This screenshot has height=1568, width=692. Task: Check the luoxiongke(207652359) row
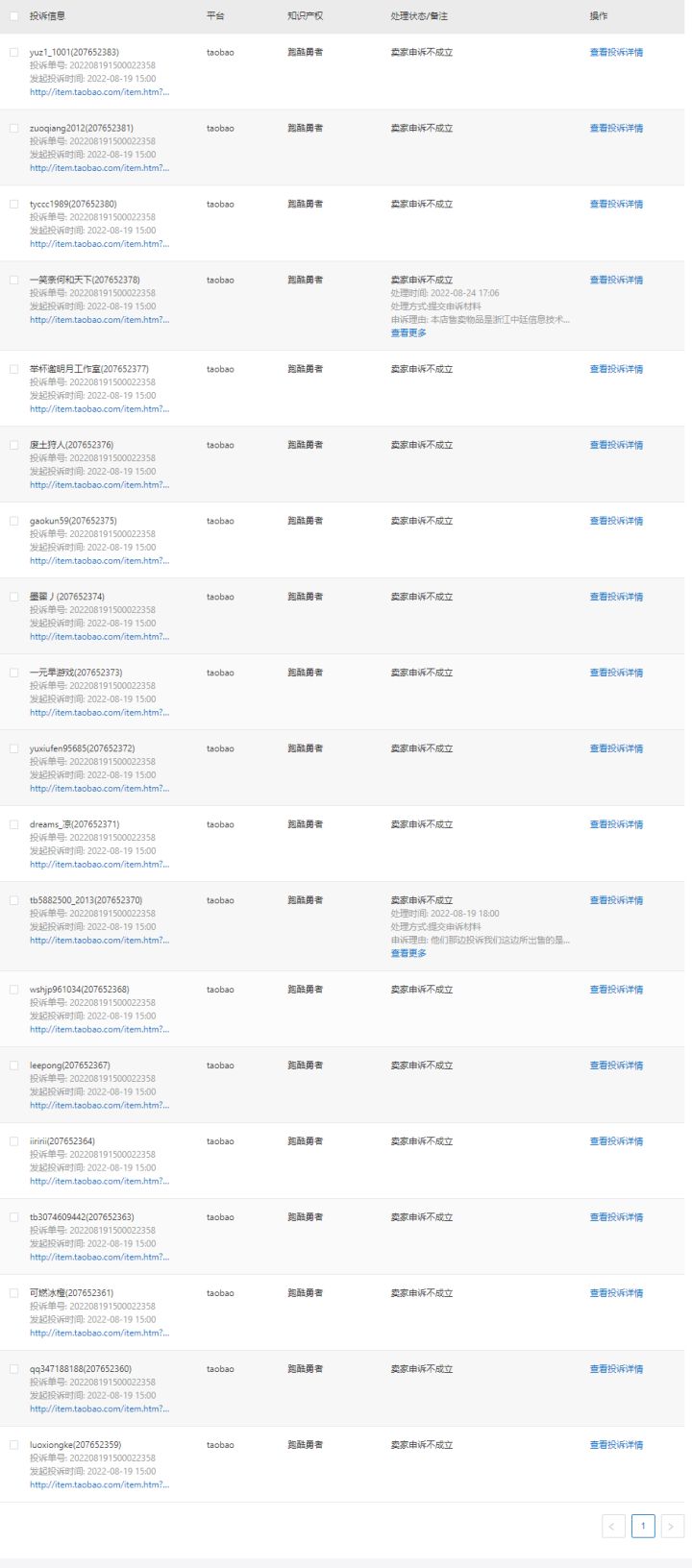click(13, 1445)
